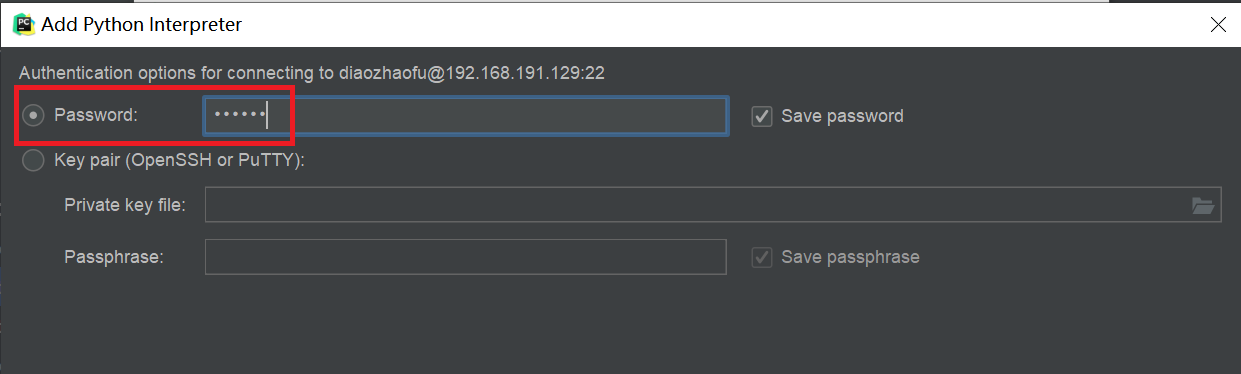
Task: Click the 'Password:' label text
Action: pyautogui.click(x=96, y=116)
